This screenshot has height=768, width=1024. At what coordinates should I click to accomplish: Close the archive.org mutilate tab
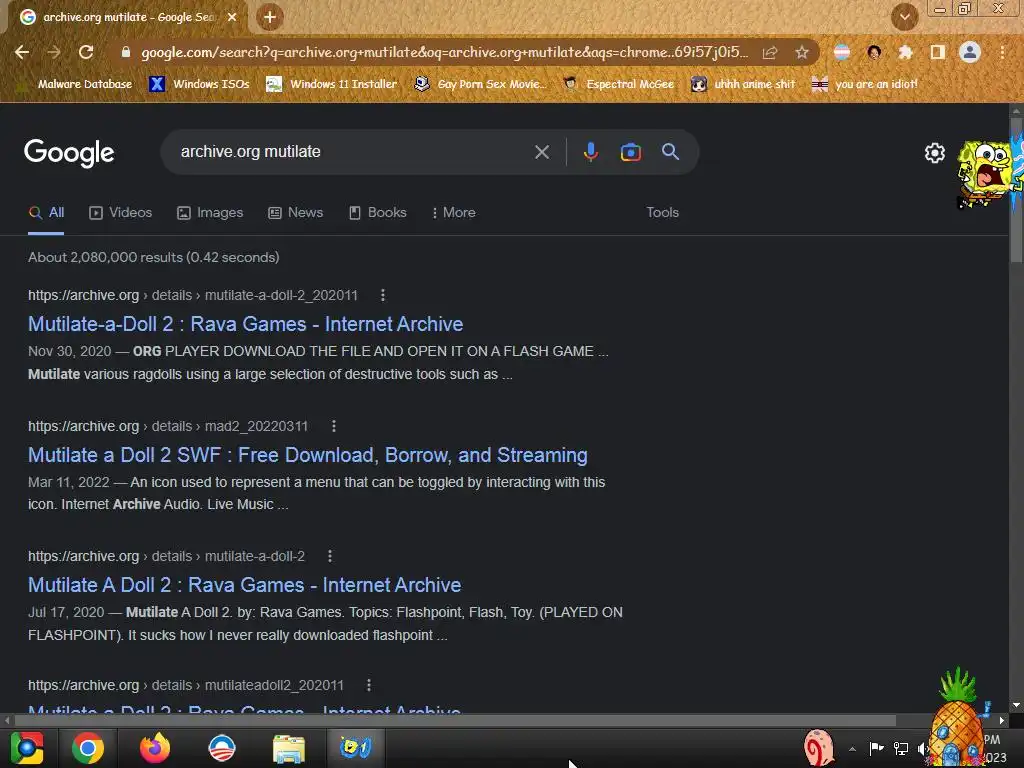[232, 17]
